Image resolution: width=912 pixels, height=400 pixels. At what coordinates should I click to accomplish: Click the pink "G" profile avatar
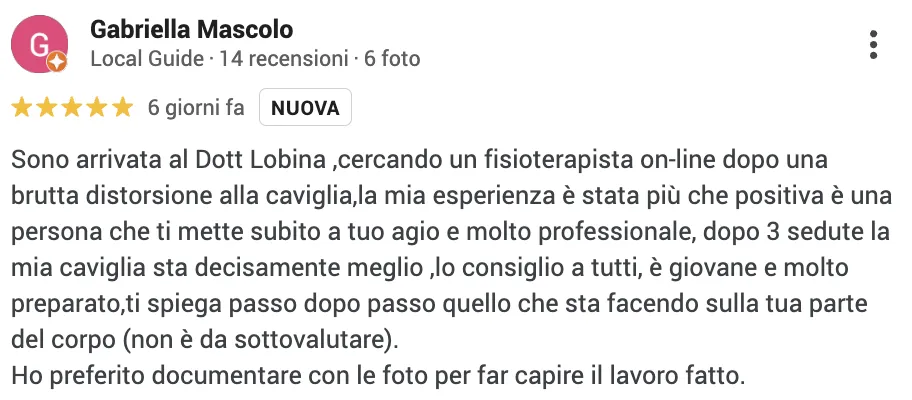coord(40,44)
